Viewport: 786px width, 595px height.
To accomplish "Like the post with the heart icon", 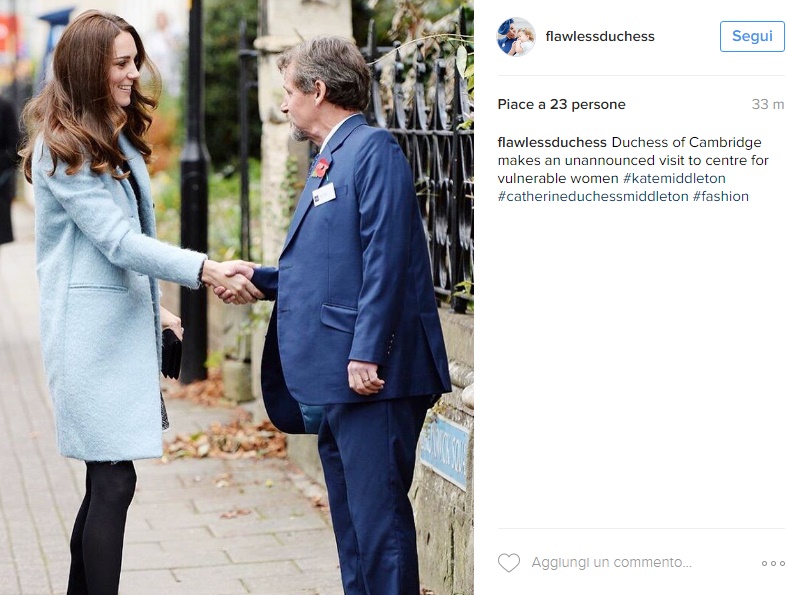I will [x=509, y=562].
